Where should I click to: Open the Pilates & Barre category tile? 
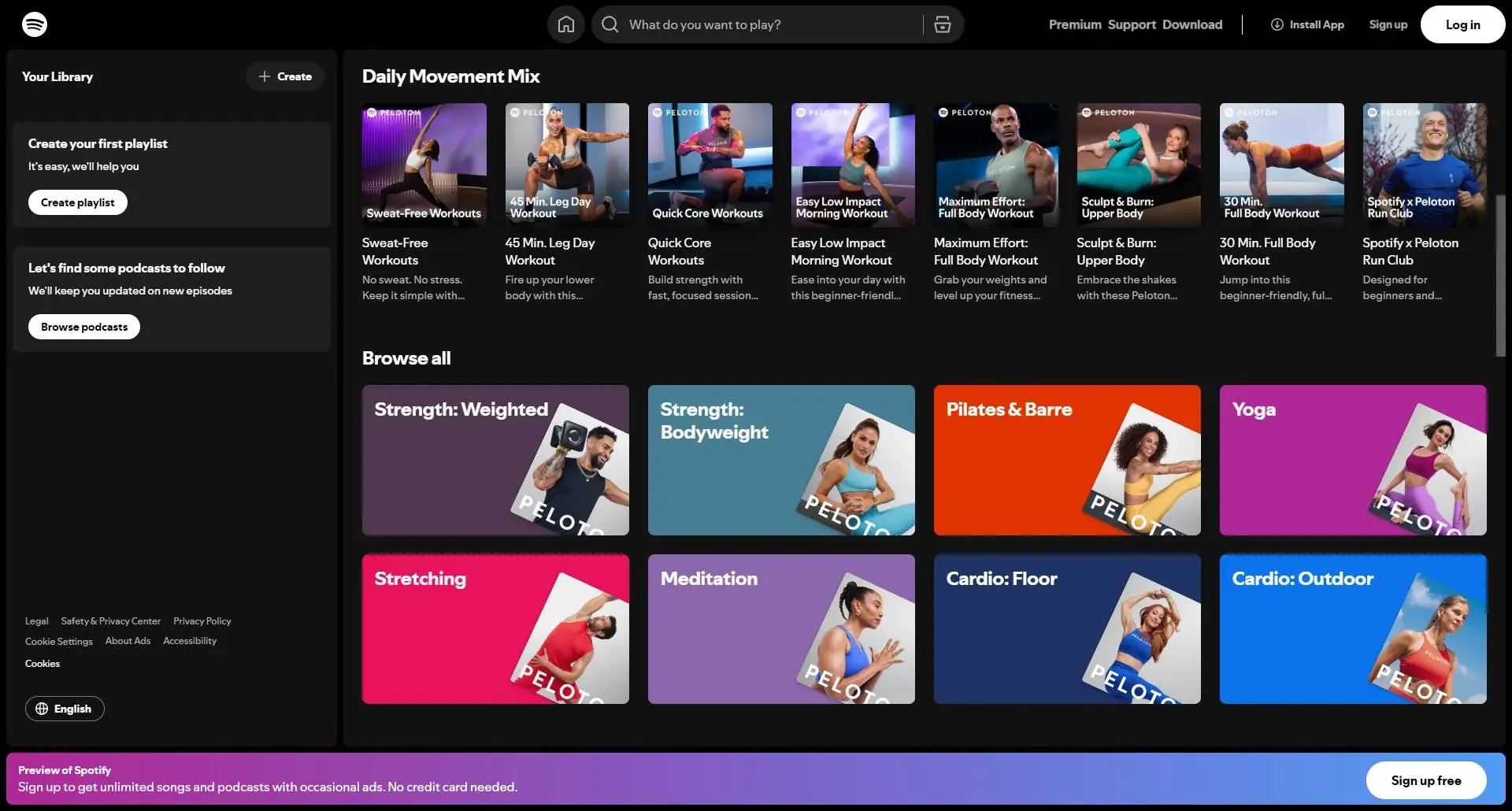(x=1067, y=460)
